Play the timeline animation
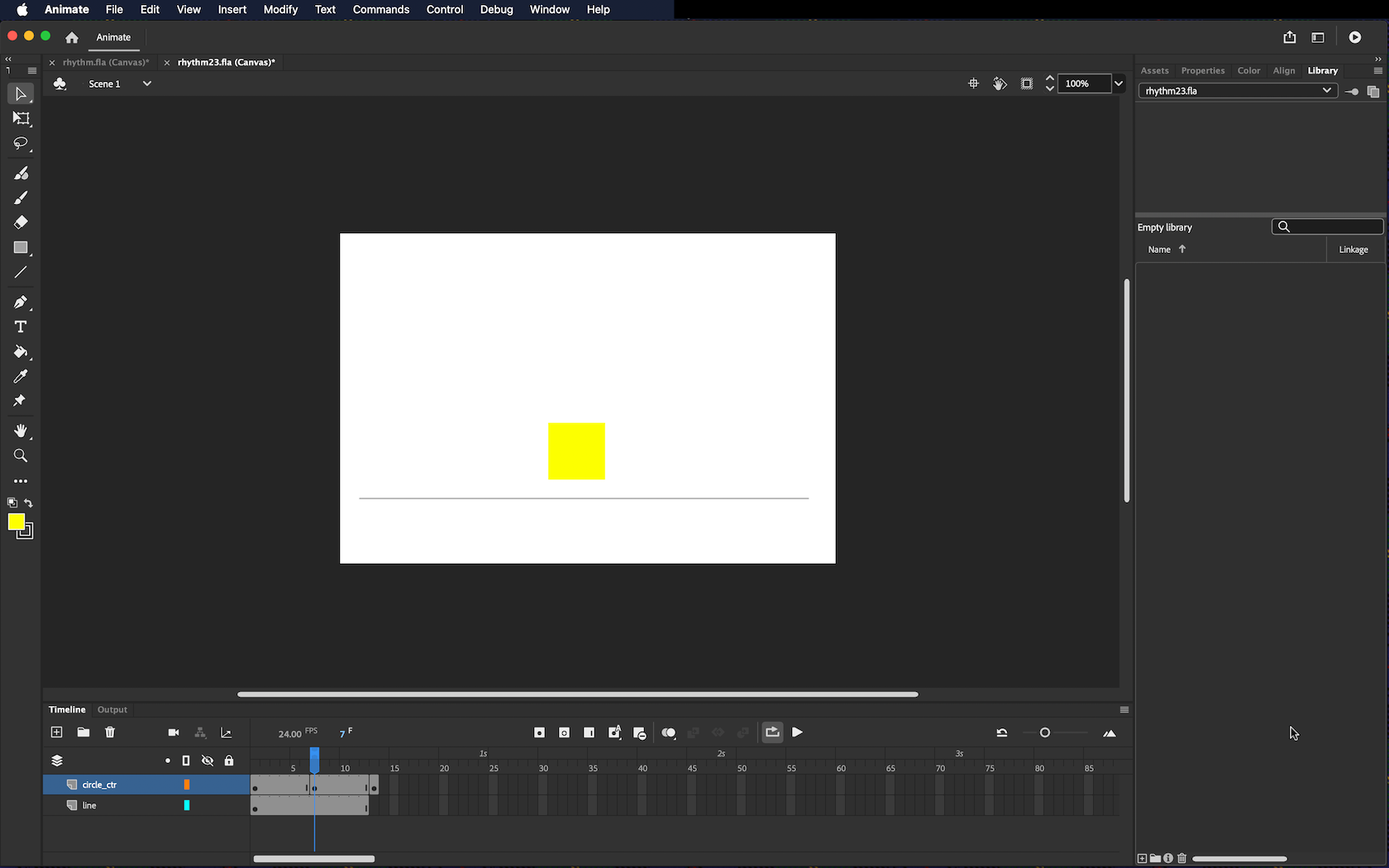Image resolution: width=1389 pixels, height=868 pixels. pyautogui.click(x=797, y=732)
